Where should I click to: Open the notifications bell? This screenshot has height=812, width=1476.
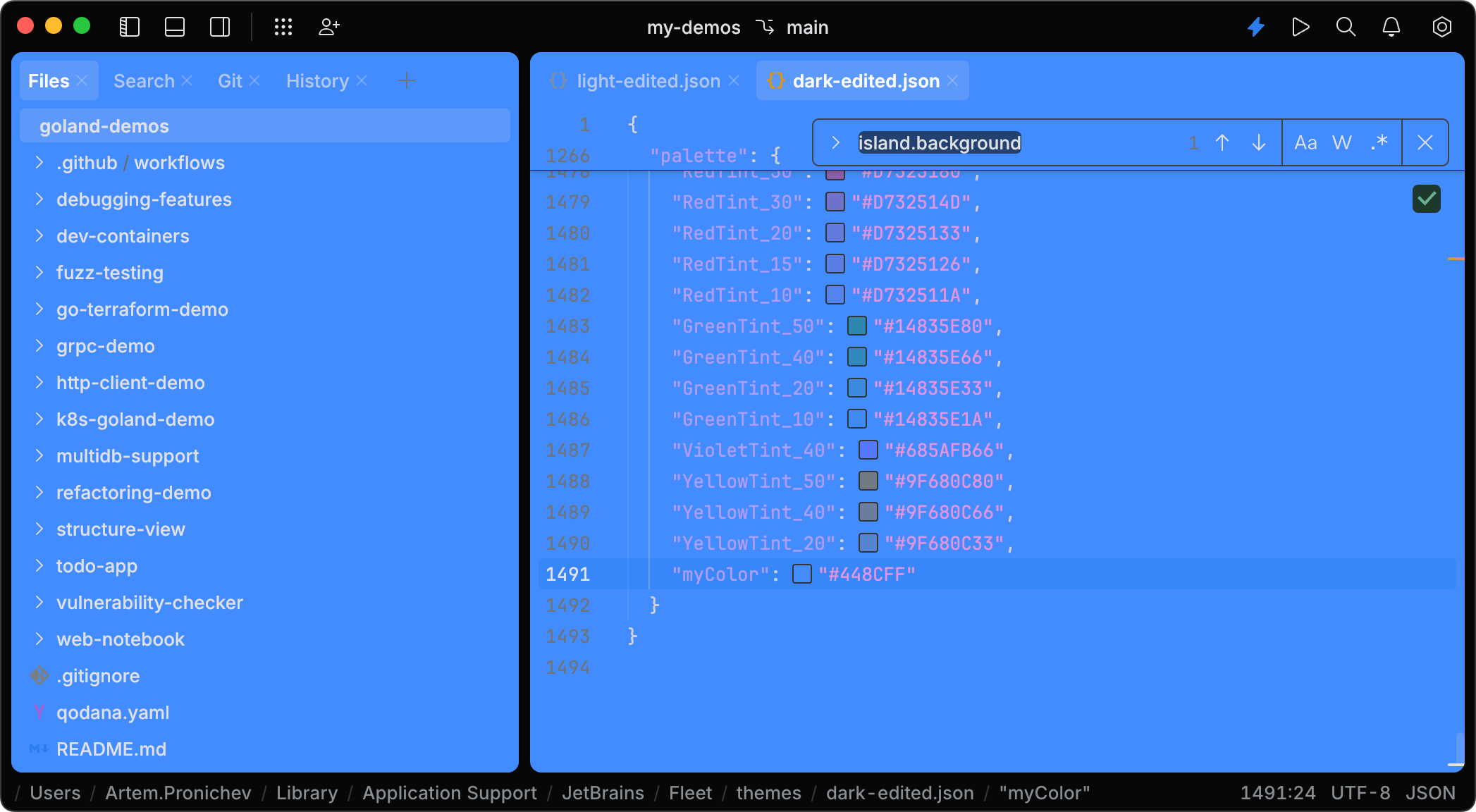click(x=1391, y=27)
